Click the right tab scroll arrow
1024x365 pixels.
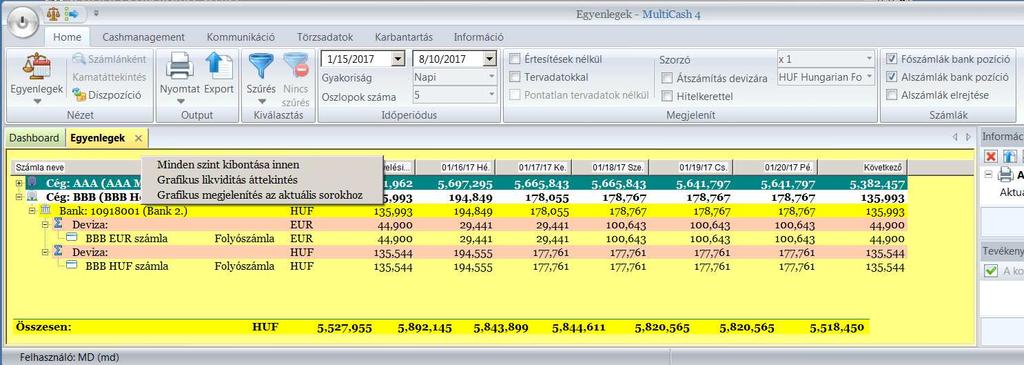(x=968, y=138)
